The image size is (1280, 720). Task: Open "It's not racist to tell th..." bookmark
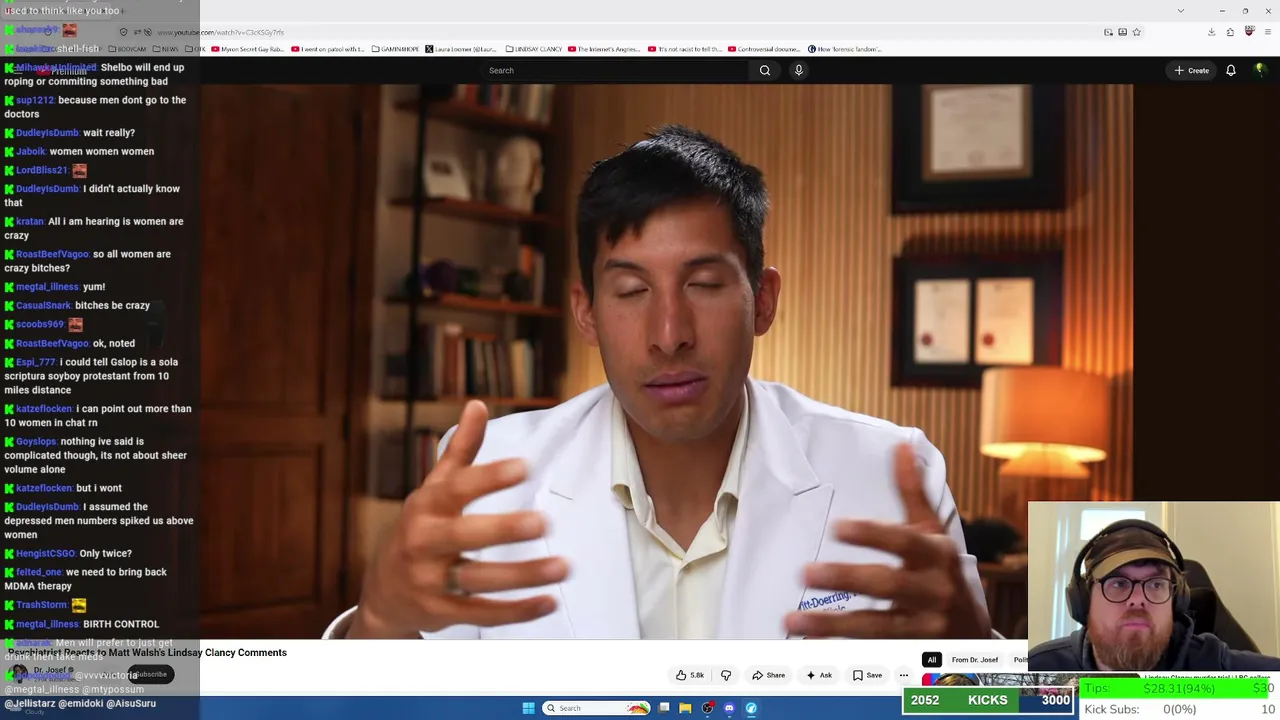685,49
